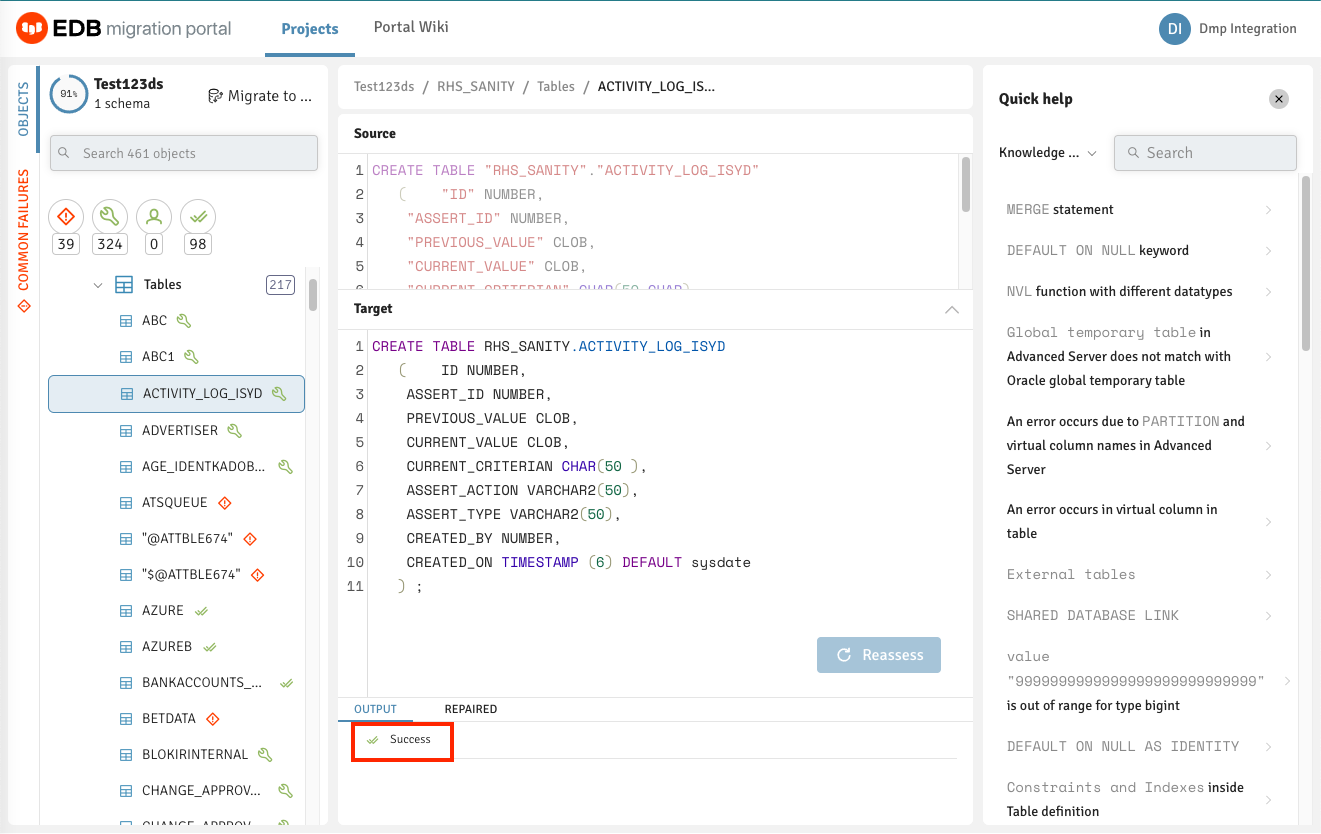
Task: Expand the External tables help entry
Action: click(1139, 575)
